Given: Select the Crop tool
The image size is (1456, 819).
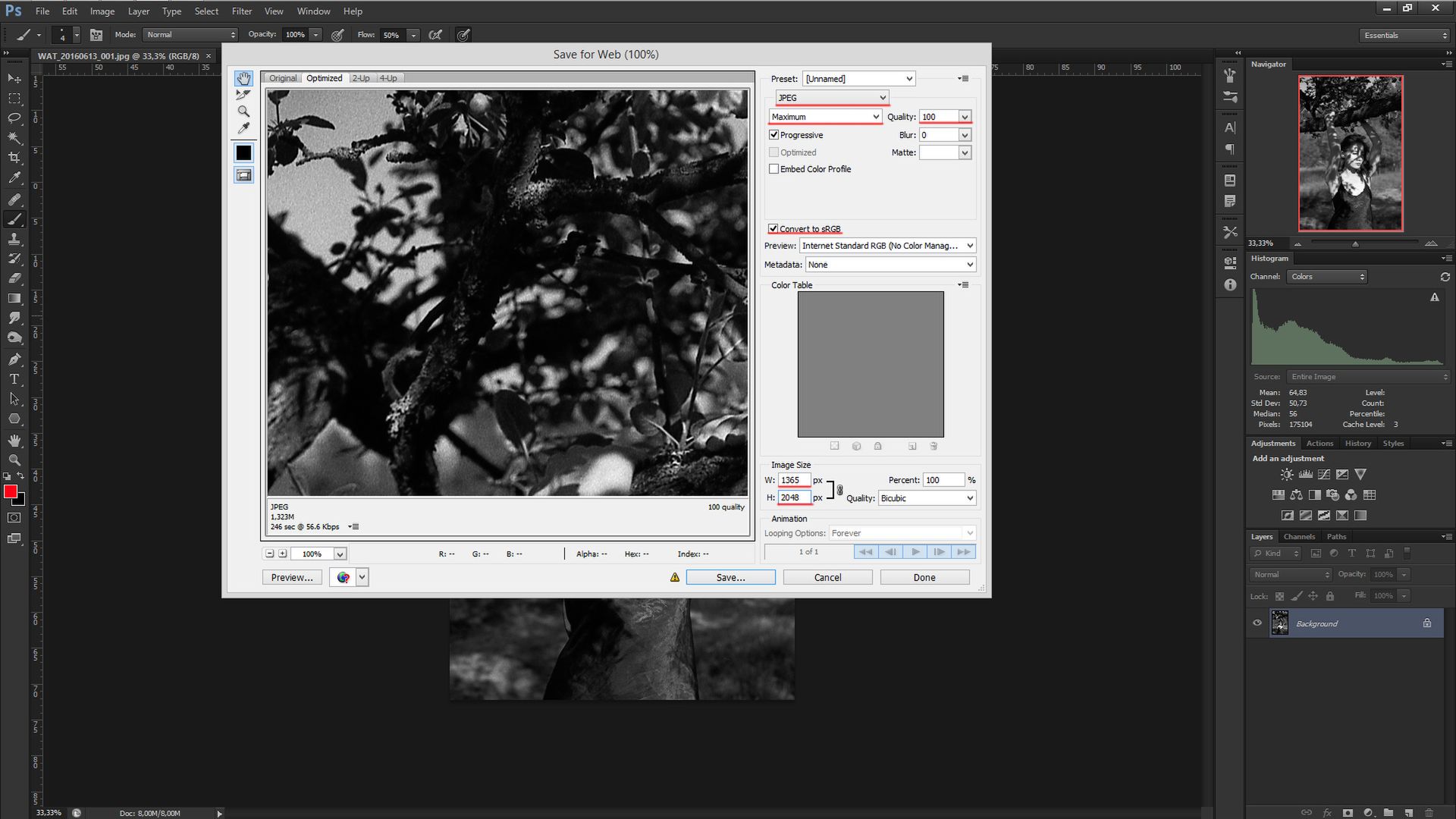Looking at the screenshot, I should point(14,158).
